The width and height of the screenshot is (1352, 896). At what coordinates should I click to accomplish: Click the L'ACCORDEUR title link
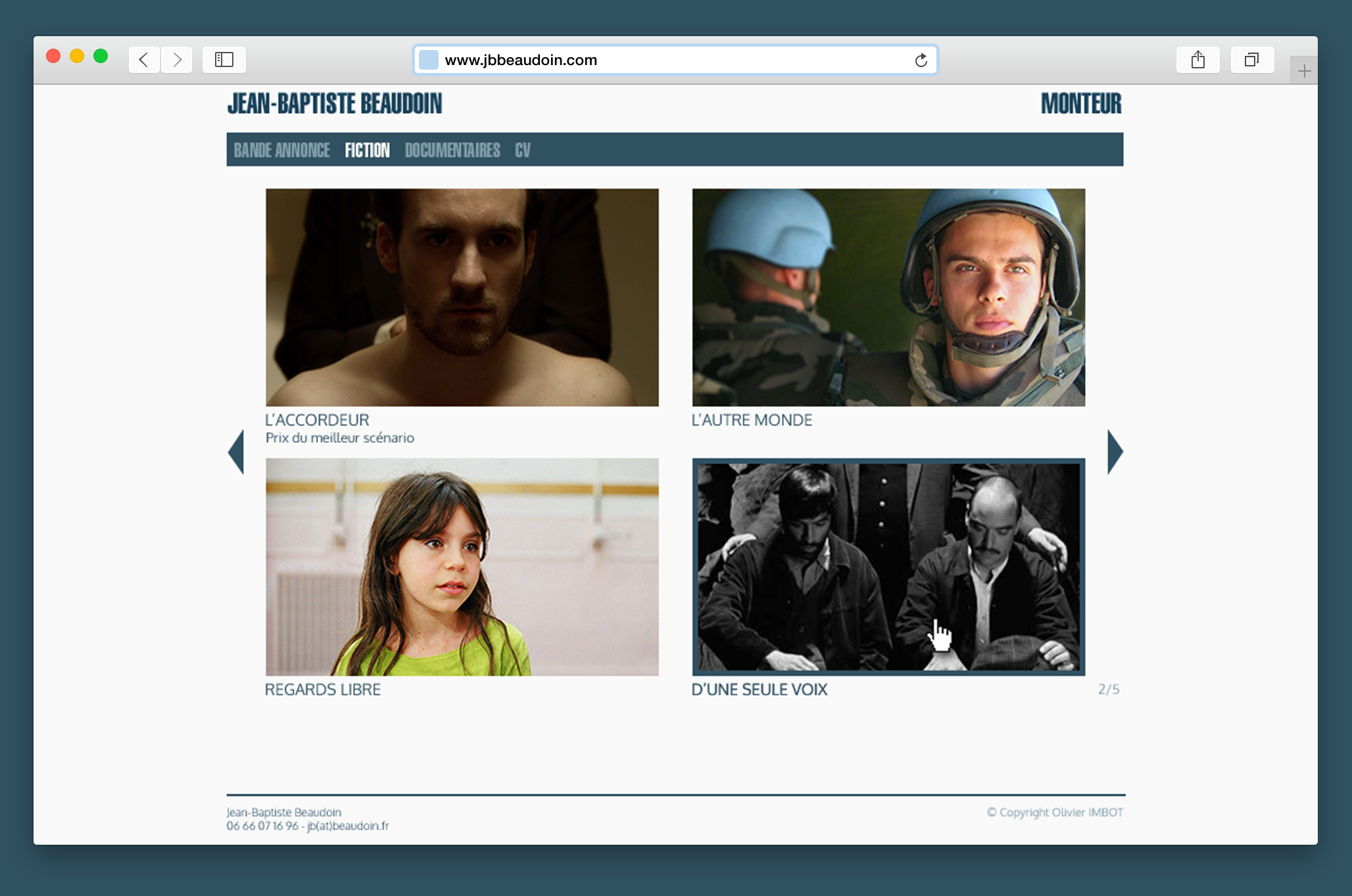click(317, 420)
